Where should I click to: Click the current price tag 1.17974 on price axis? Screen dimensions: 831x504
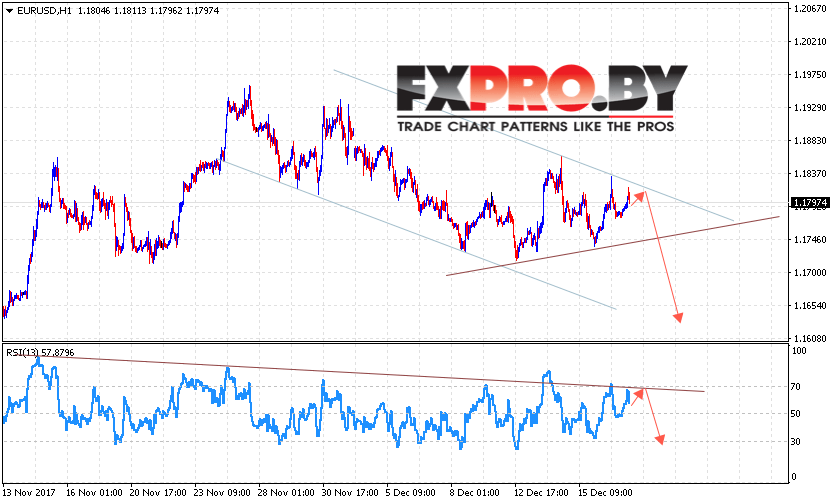click(x=810, y=203)
